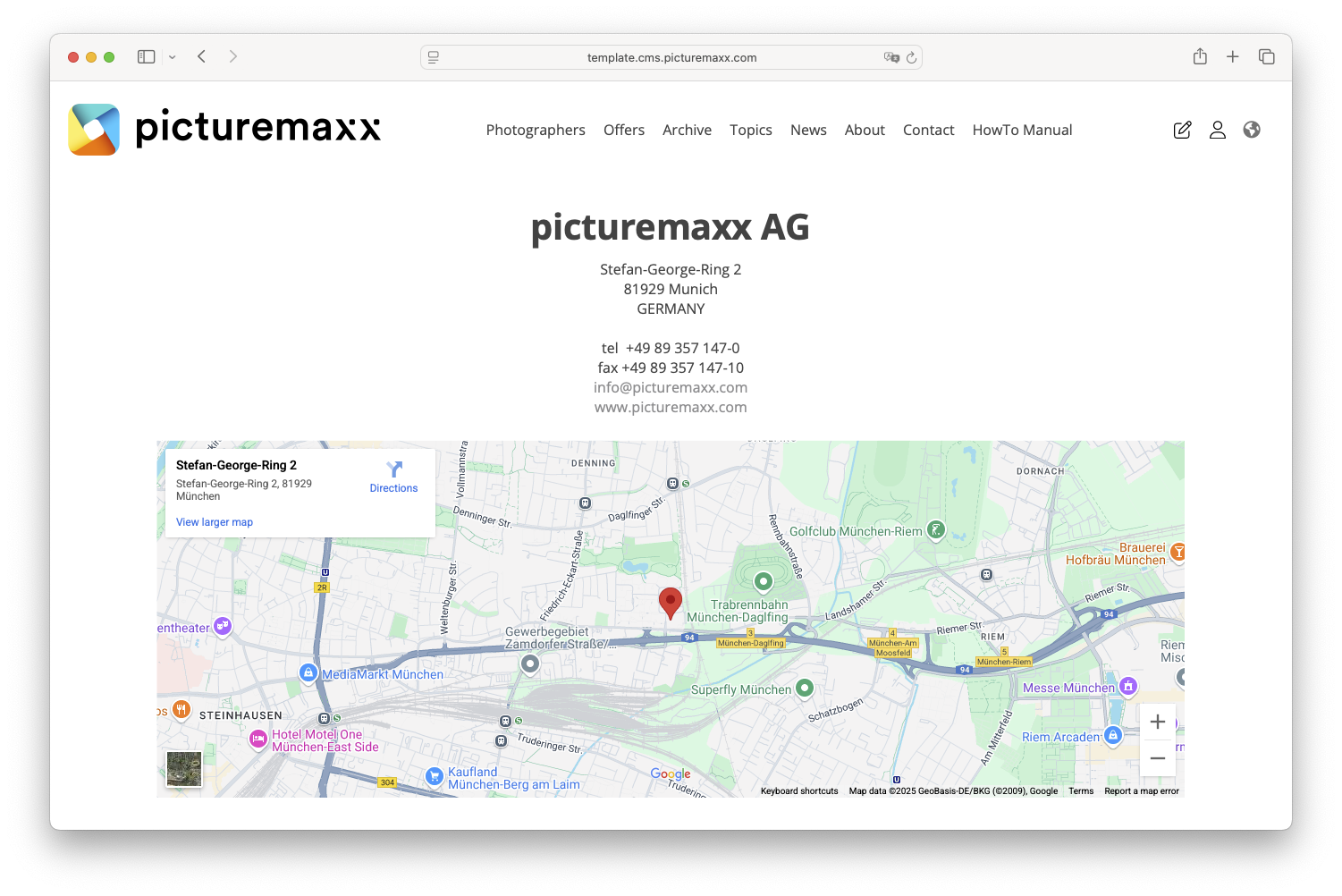Click the red location pin on the map
The image size is (1342, 896).
[671, 604]
